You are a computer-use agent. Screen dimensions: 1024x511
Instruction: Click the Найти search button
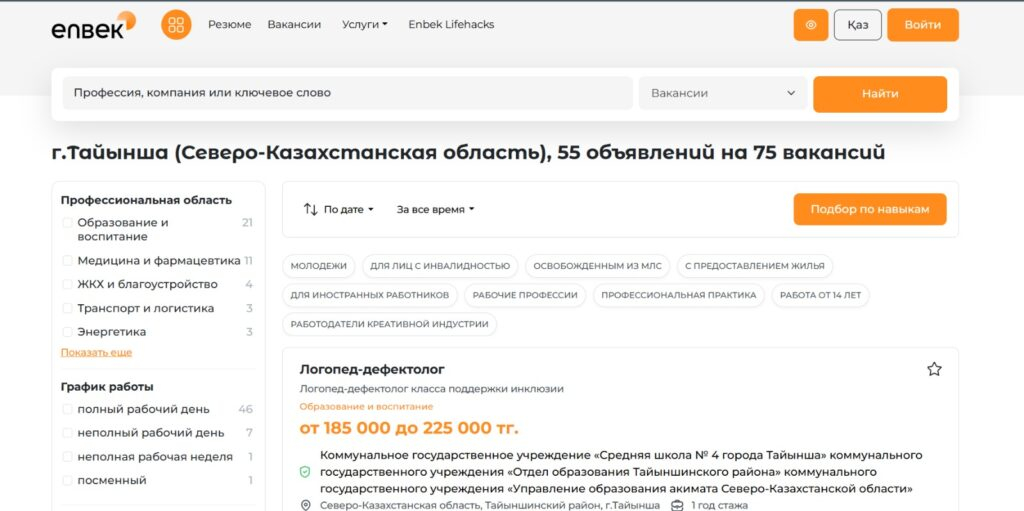click(880, 93)
